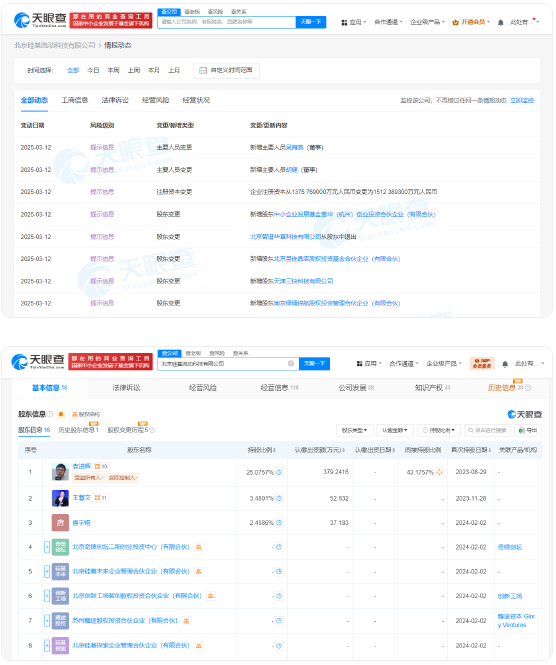Open notification bell in bottom panel header
This screenshot has width=556, height=665.
pyautogui.click(x=505, y=364)
